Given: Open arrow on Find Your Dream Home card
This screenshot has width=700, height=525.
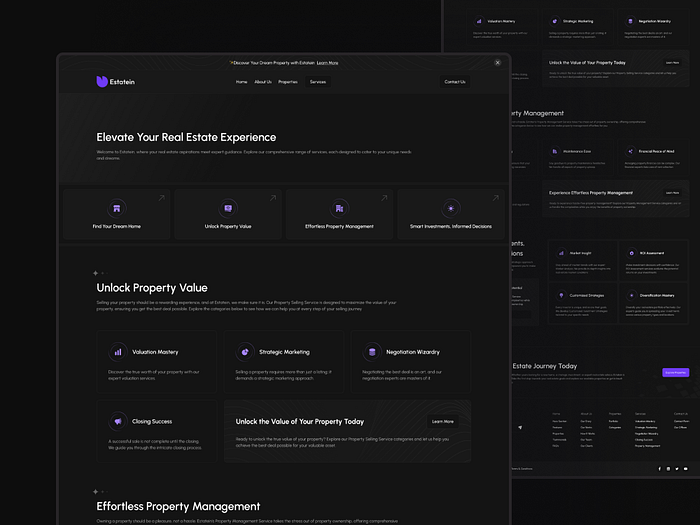Looking at the screenshot, I should (162, 198).
